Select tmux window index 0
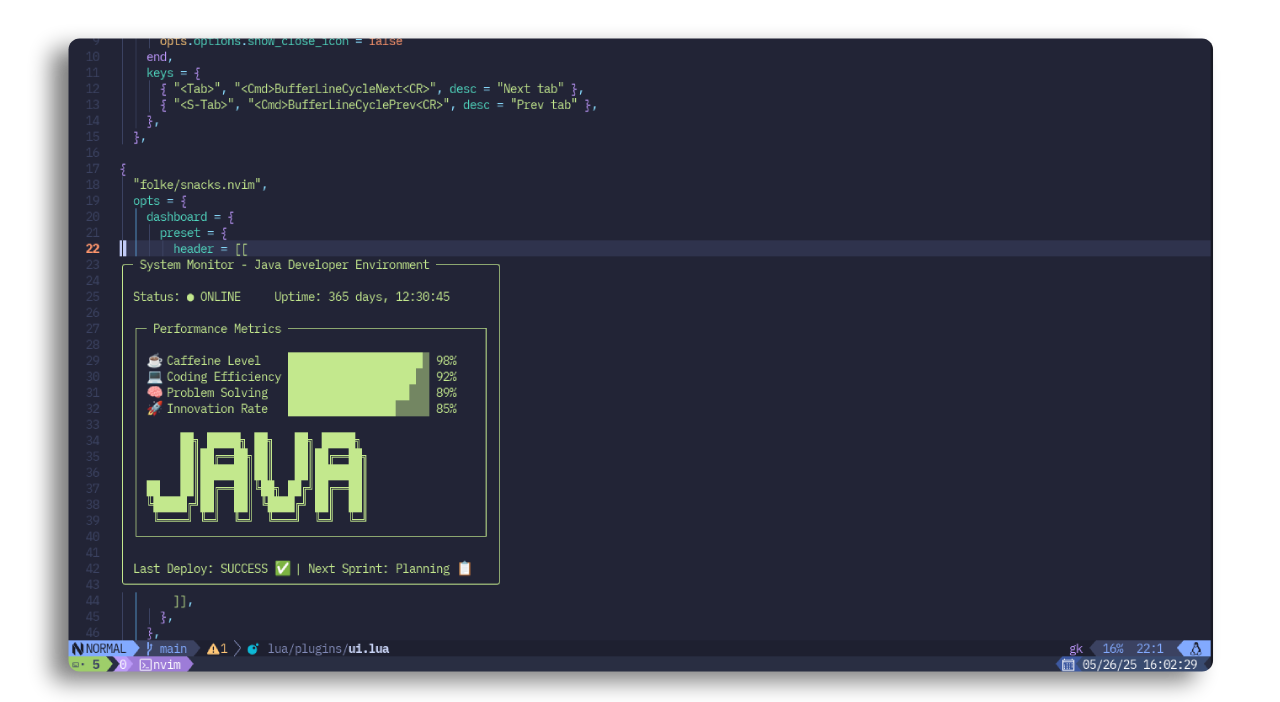 click(x=124, y=665)
